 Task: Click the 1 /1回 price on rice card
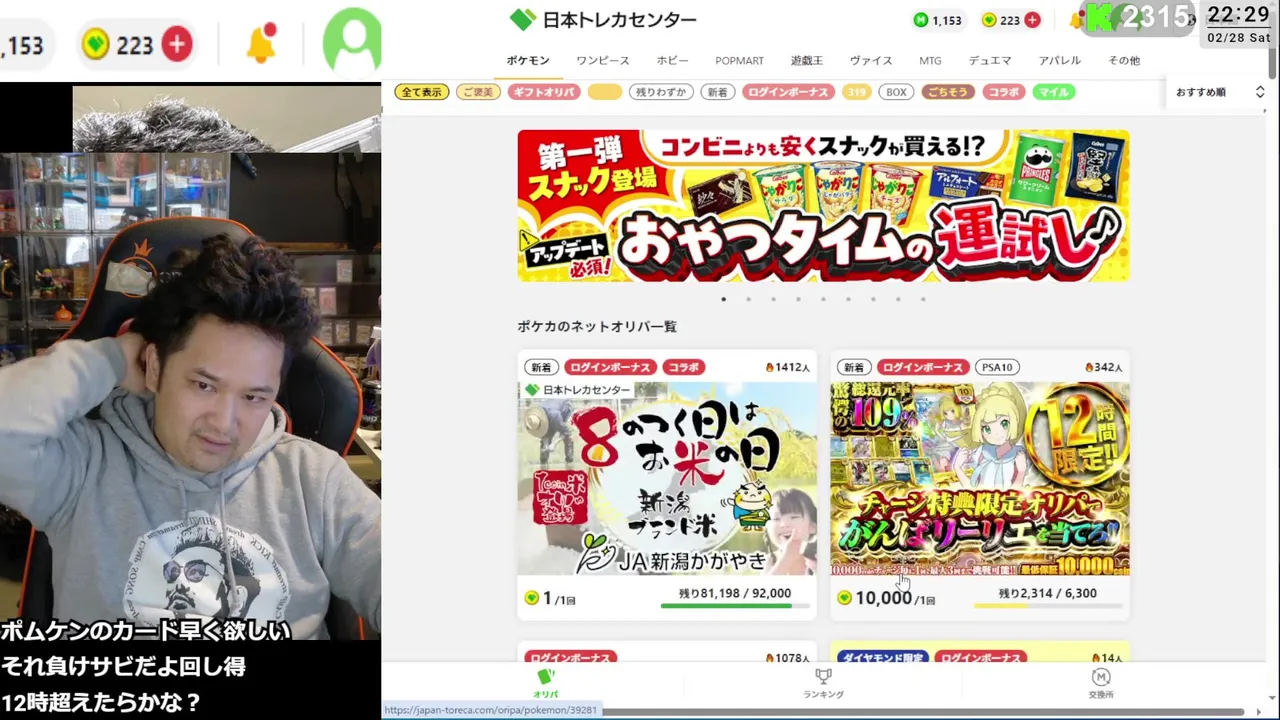558,598
